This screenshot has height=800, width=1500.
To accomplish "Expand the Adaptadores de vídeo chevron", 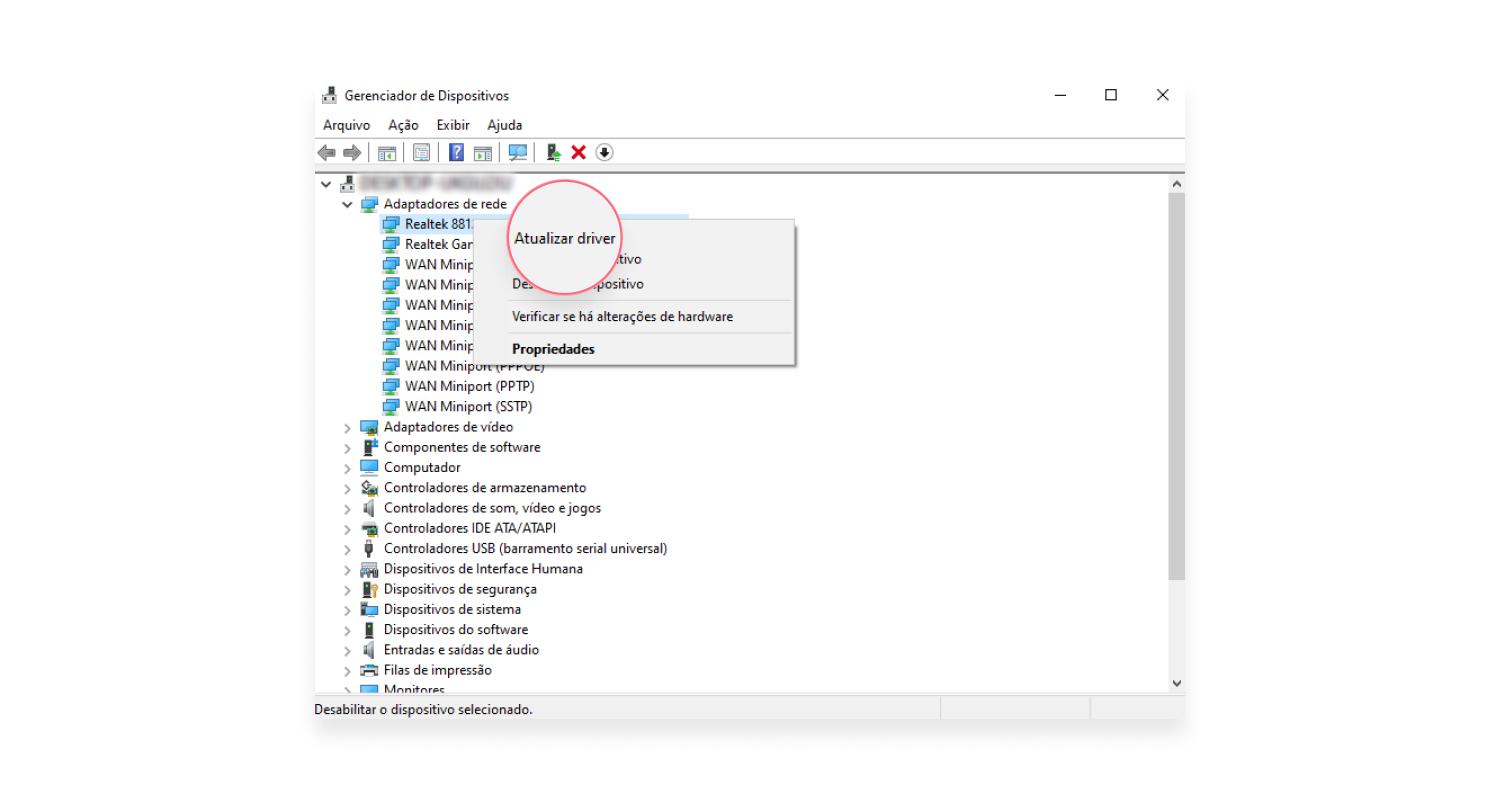I will 348,428.
